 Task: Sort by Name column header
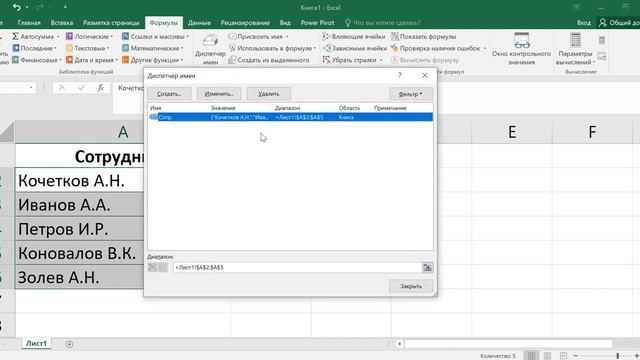pyautogui.click(x=156, y=108)
